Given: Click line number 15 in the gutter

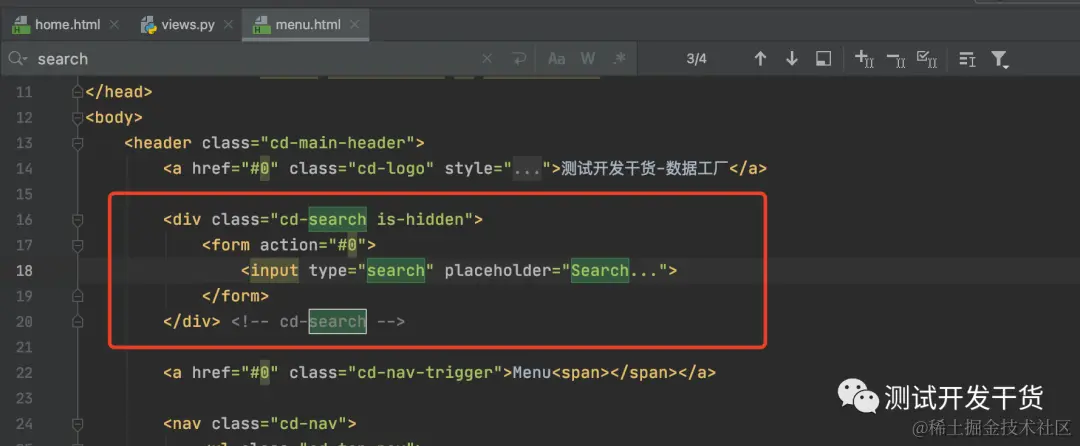Looking at the screenshot, I should [24, 194].
